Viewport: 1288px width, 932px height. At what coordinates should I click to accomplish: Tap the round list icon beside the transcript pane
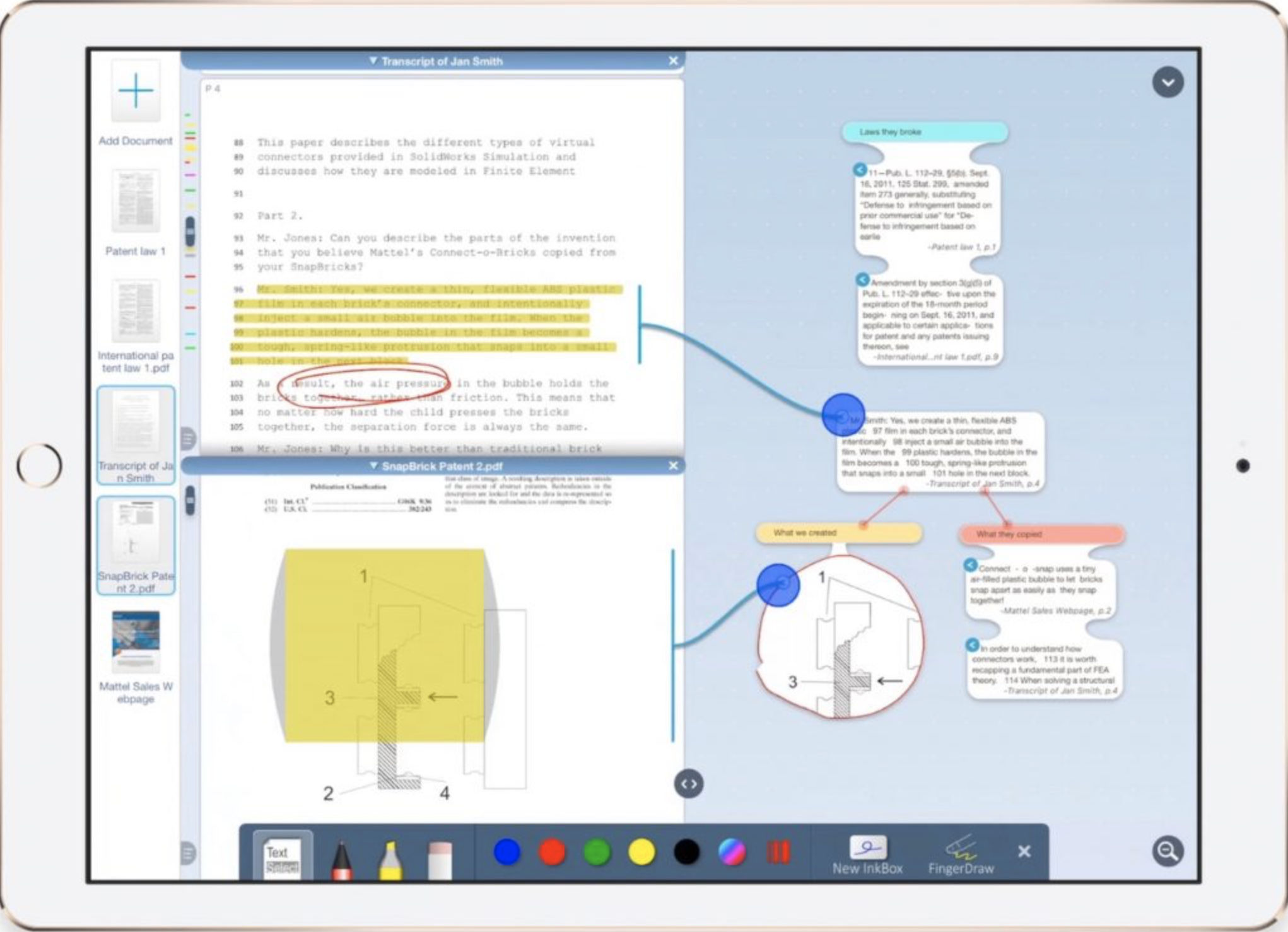coord(188,438)
